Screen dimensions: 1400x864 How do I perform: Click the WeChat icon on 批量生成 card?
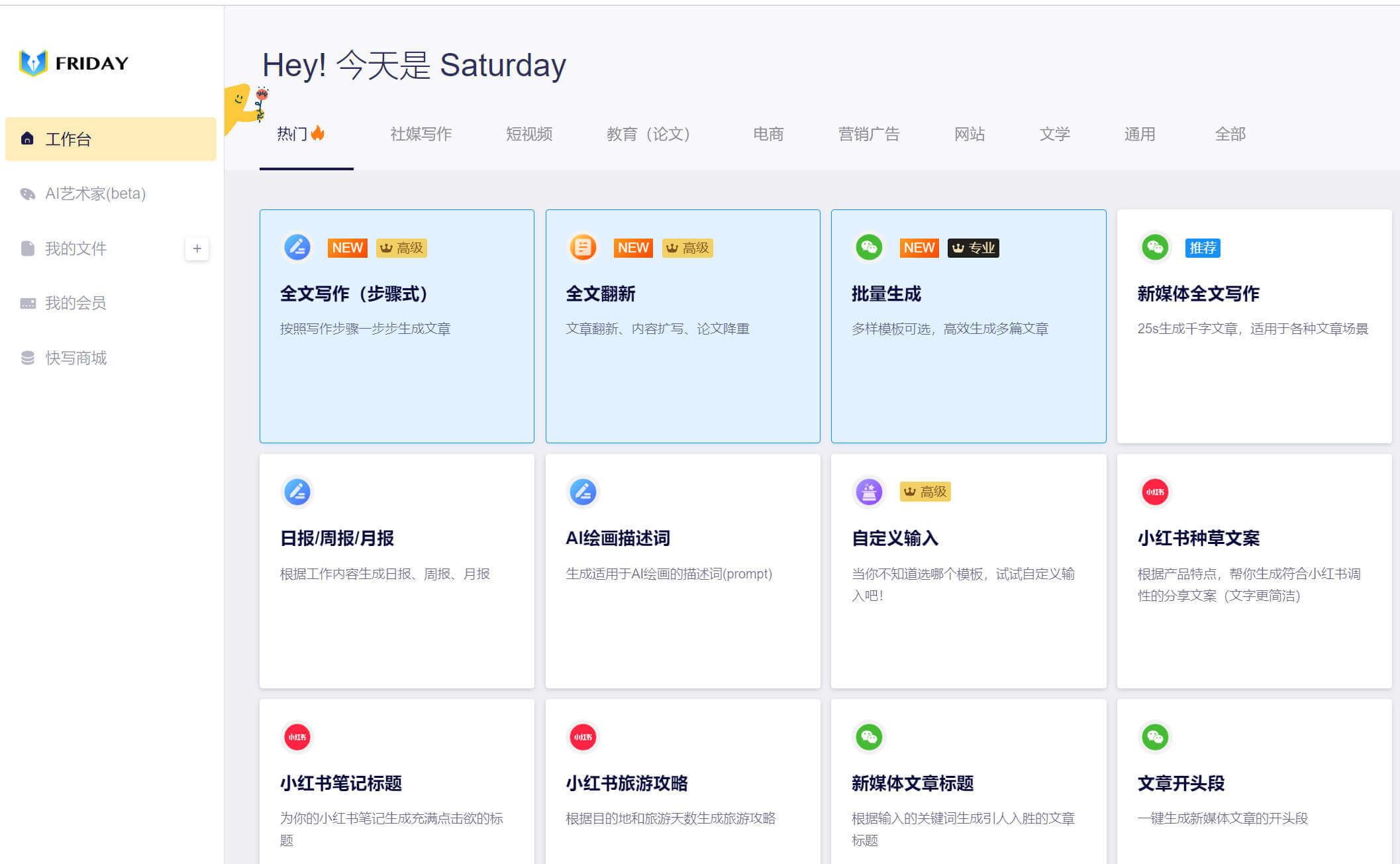[869, 248]
